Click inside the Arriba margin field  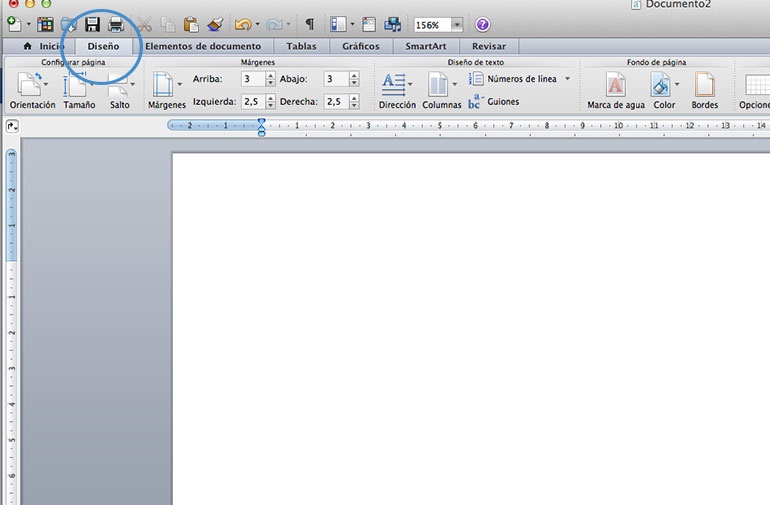252,78
